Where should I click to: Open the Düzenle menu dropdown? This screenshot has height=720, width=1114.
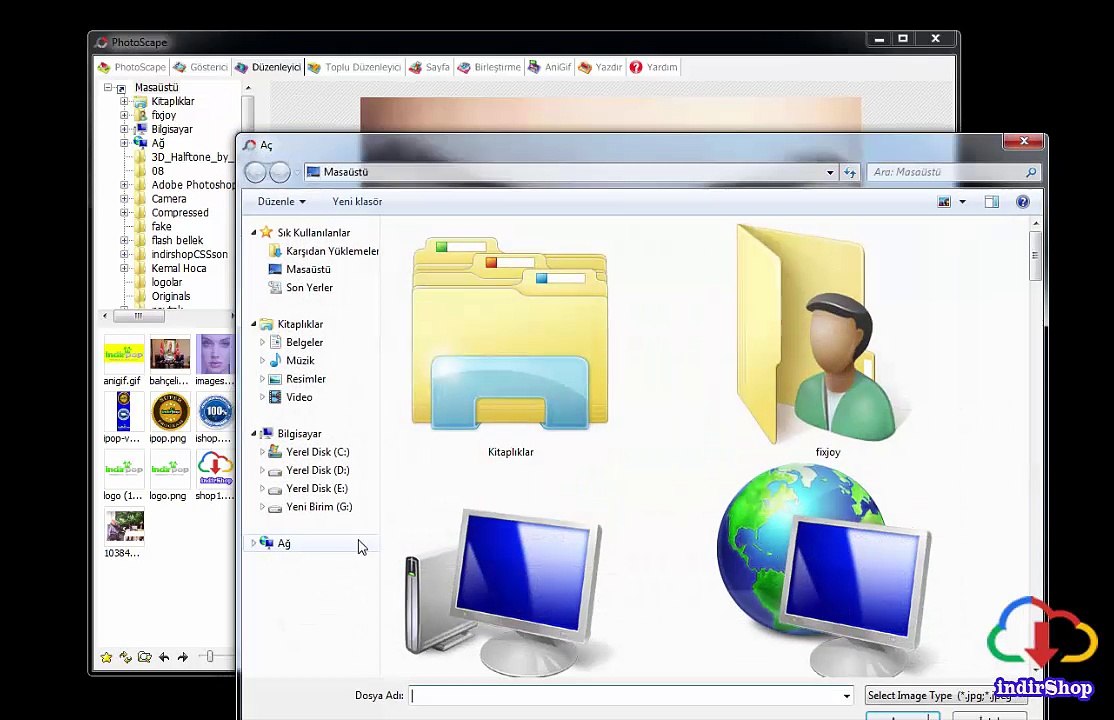pyautogui.click(x=281, y=202)
